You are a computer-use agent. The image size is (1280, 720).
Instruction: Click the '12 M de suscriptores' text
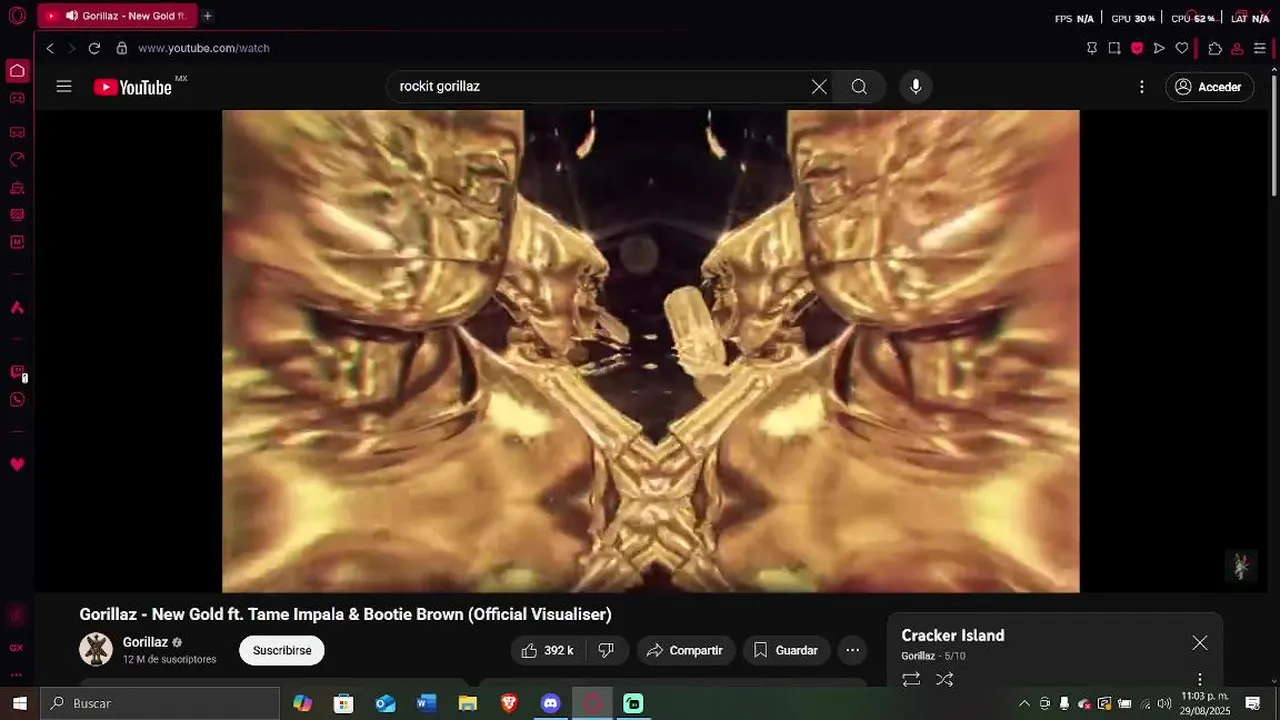[x=169, y=660]
